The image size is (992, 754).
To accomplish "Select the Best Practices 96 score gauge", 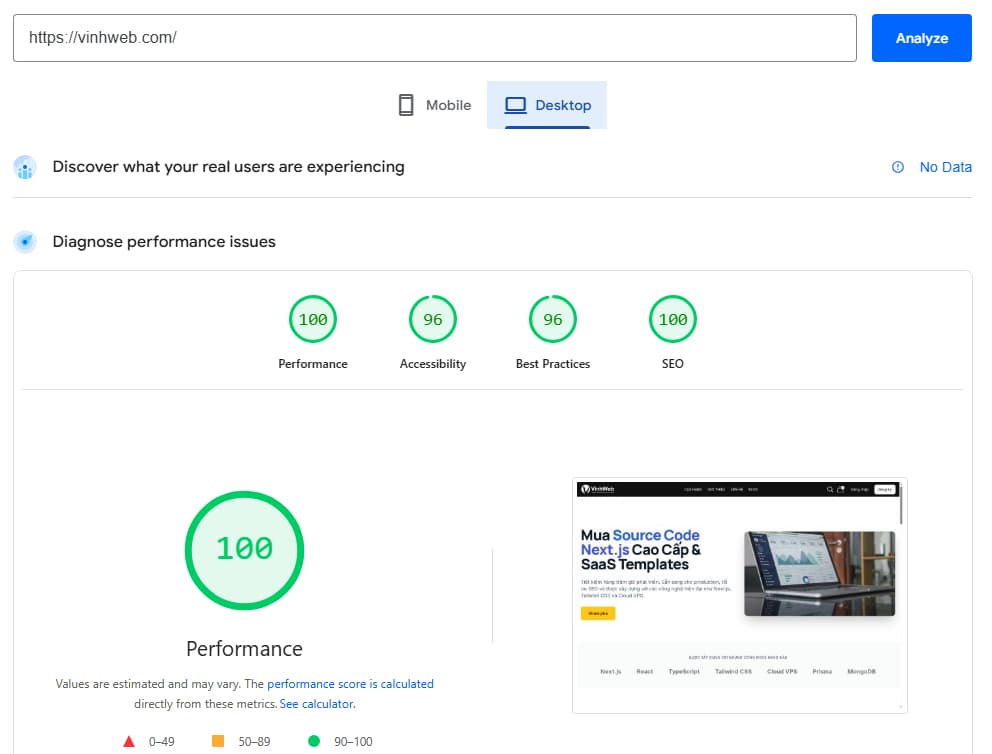I will [552, 319].
